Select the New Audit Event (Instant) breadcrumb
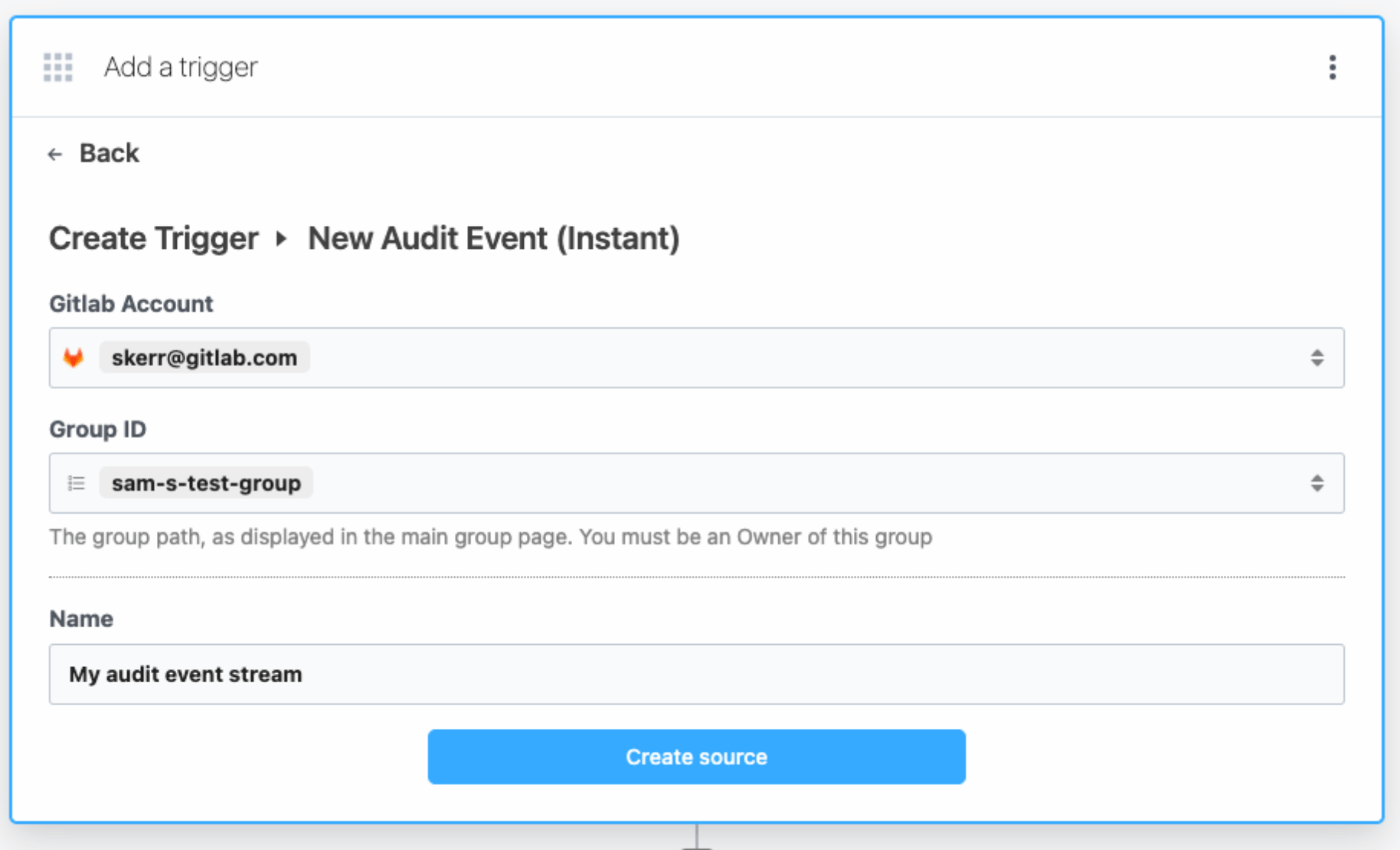Viewport: 1400px width, 850px height. pyautogui.click(x=495, y=239)
